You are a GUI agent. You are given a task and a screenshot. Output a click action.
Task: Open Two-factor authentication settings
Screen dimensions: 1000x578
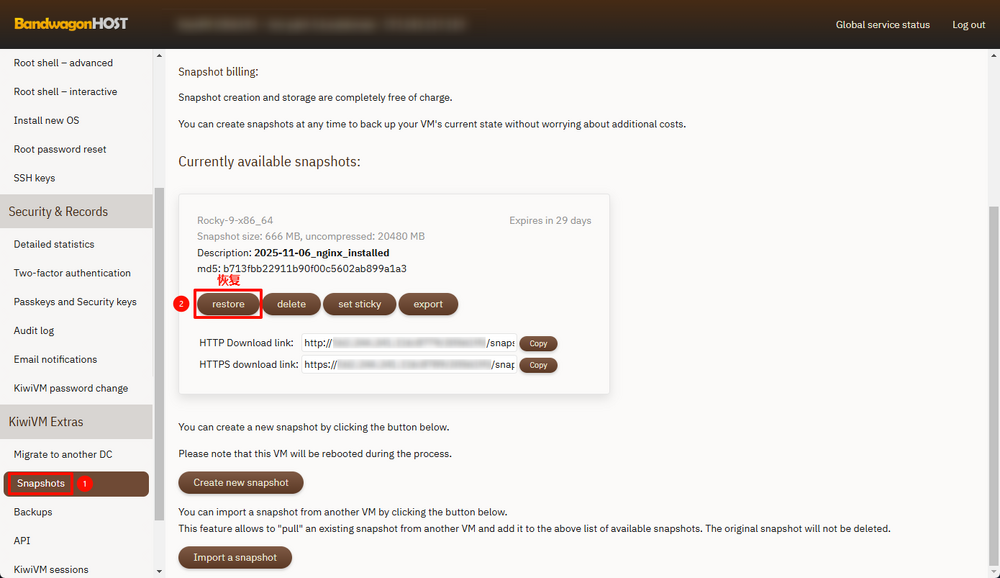click(72, 273)
